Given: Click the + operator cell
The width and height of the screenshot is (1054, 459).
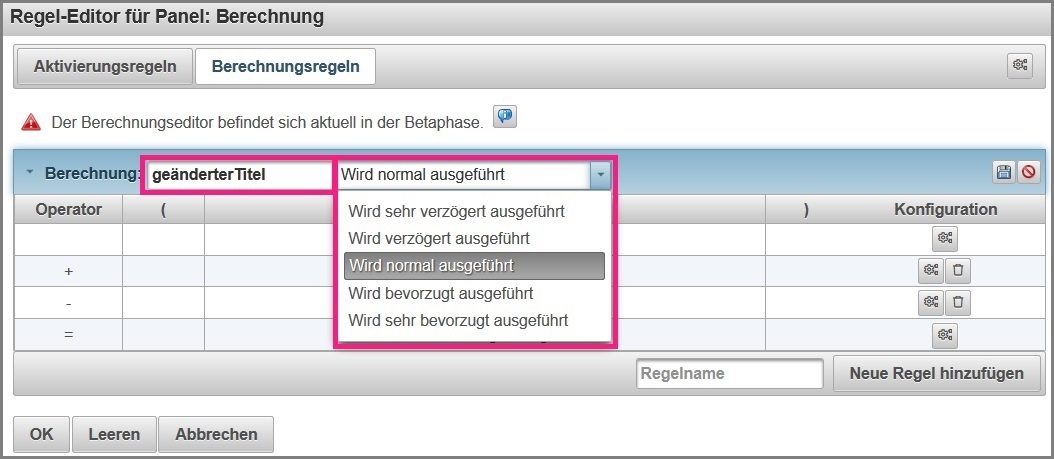Looking at the screenshot, I should 69,271.
